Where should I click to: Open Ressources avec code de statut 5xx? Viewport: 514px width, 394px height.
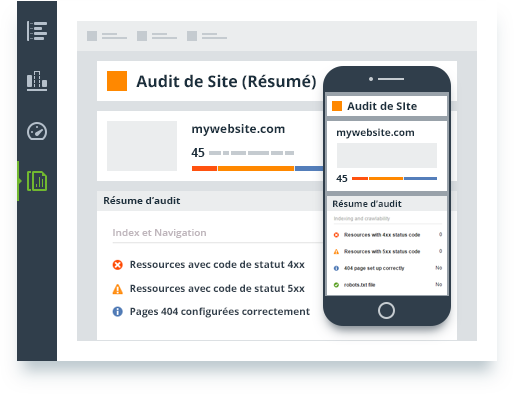pos(217,289)
